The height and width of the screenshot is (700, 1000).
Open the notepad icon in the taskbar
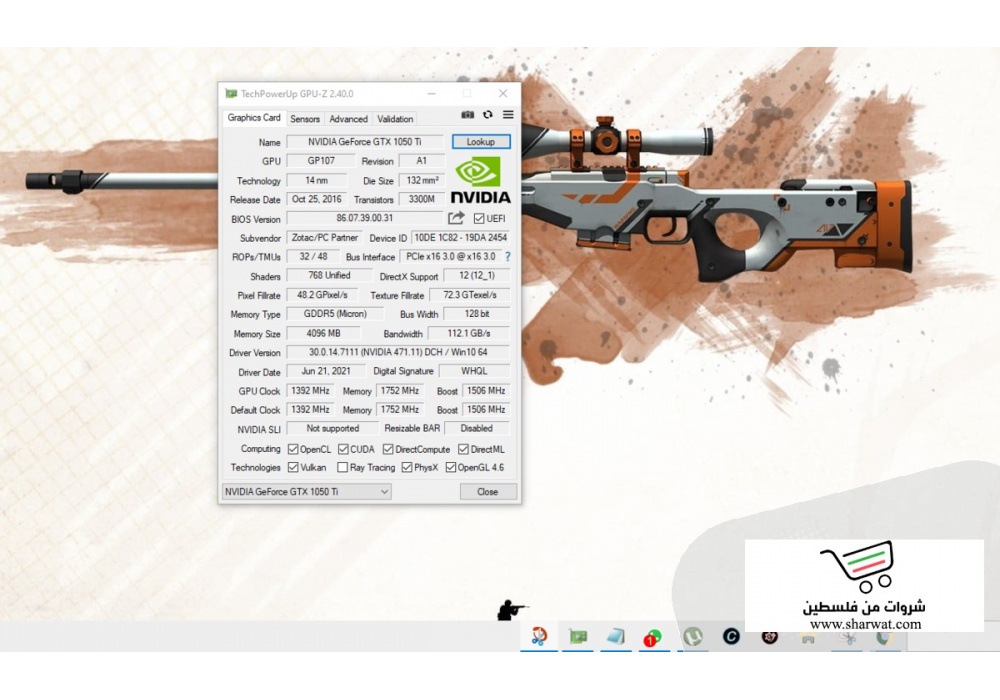[x=615, y=636]
